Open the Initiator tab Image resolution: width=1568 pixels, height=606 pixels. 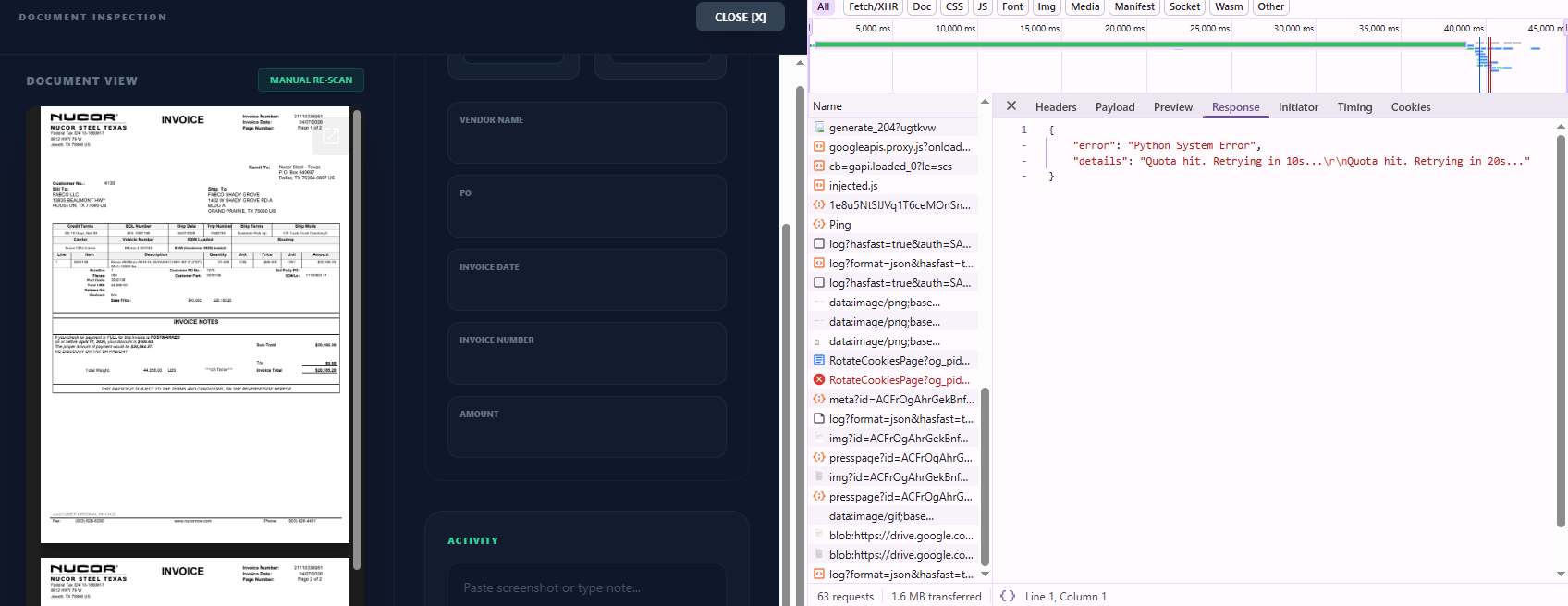[x=1298, y=107]
